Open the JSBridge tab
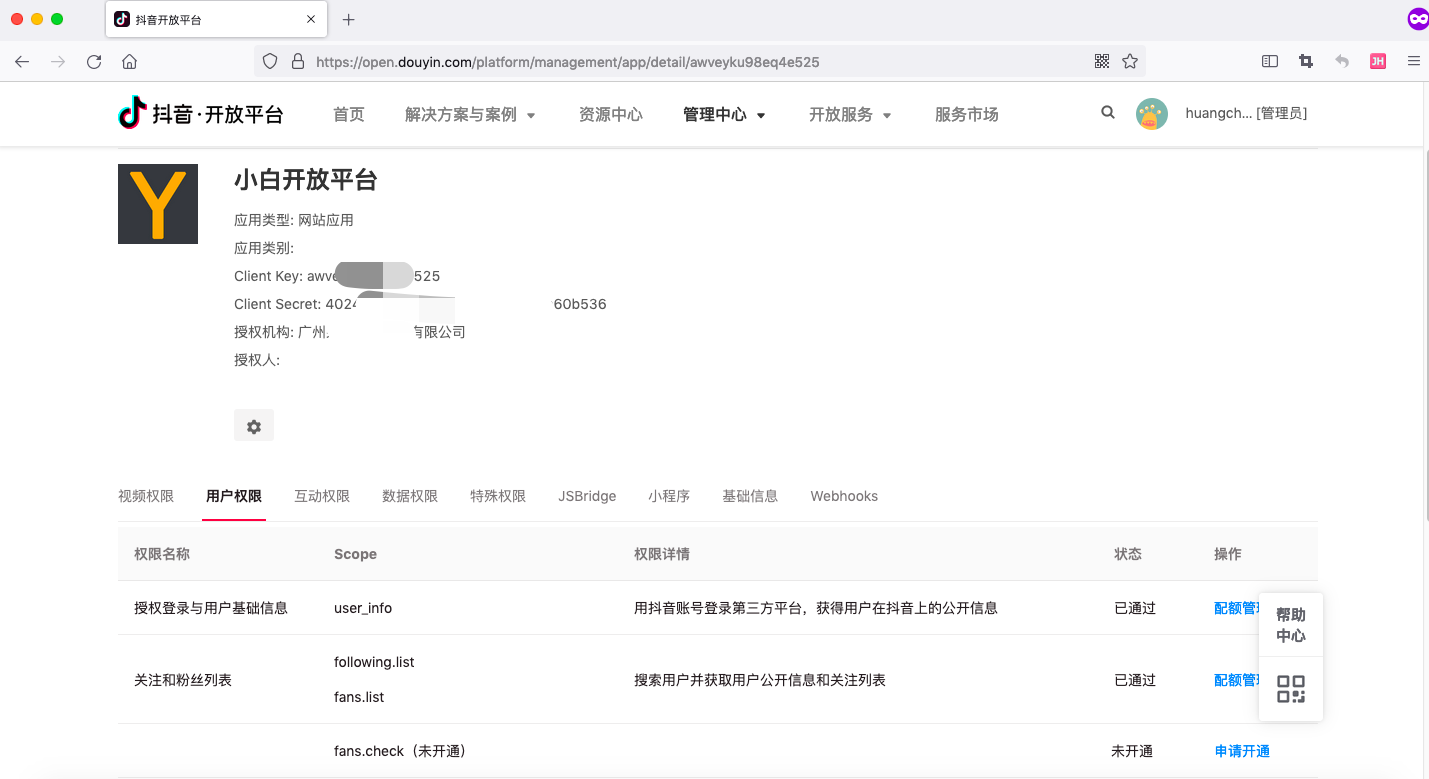1429x779 pixels. click(587, 496)
